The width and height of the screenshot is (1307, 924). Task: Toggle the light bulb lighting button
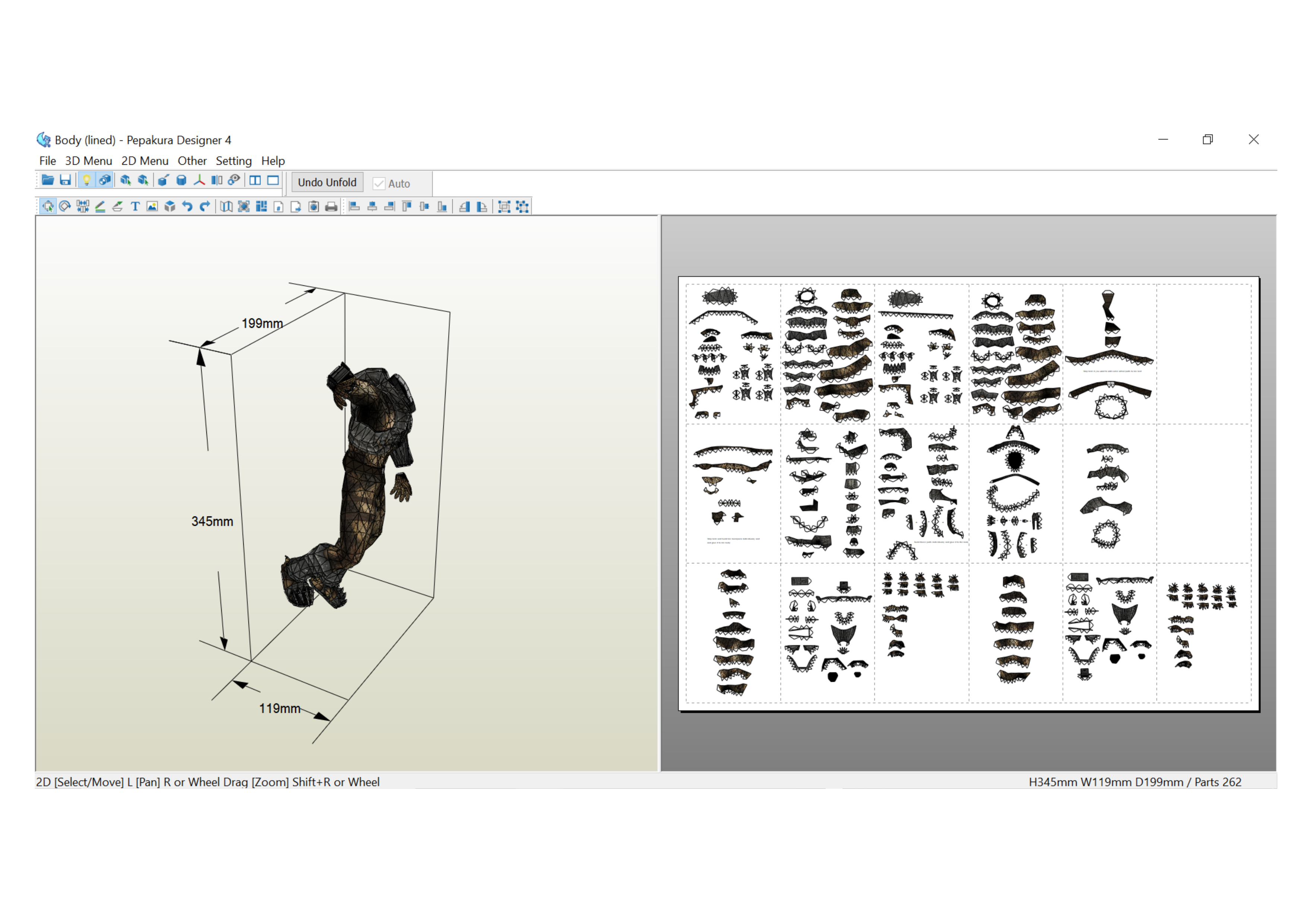86,180
